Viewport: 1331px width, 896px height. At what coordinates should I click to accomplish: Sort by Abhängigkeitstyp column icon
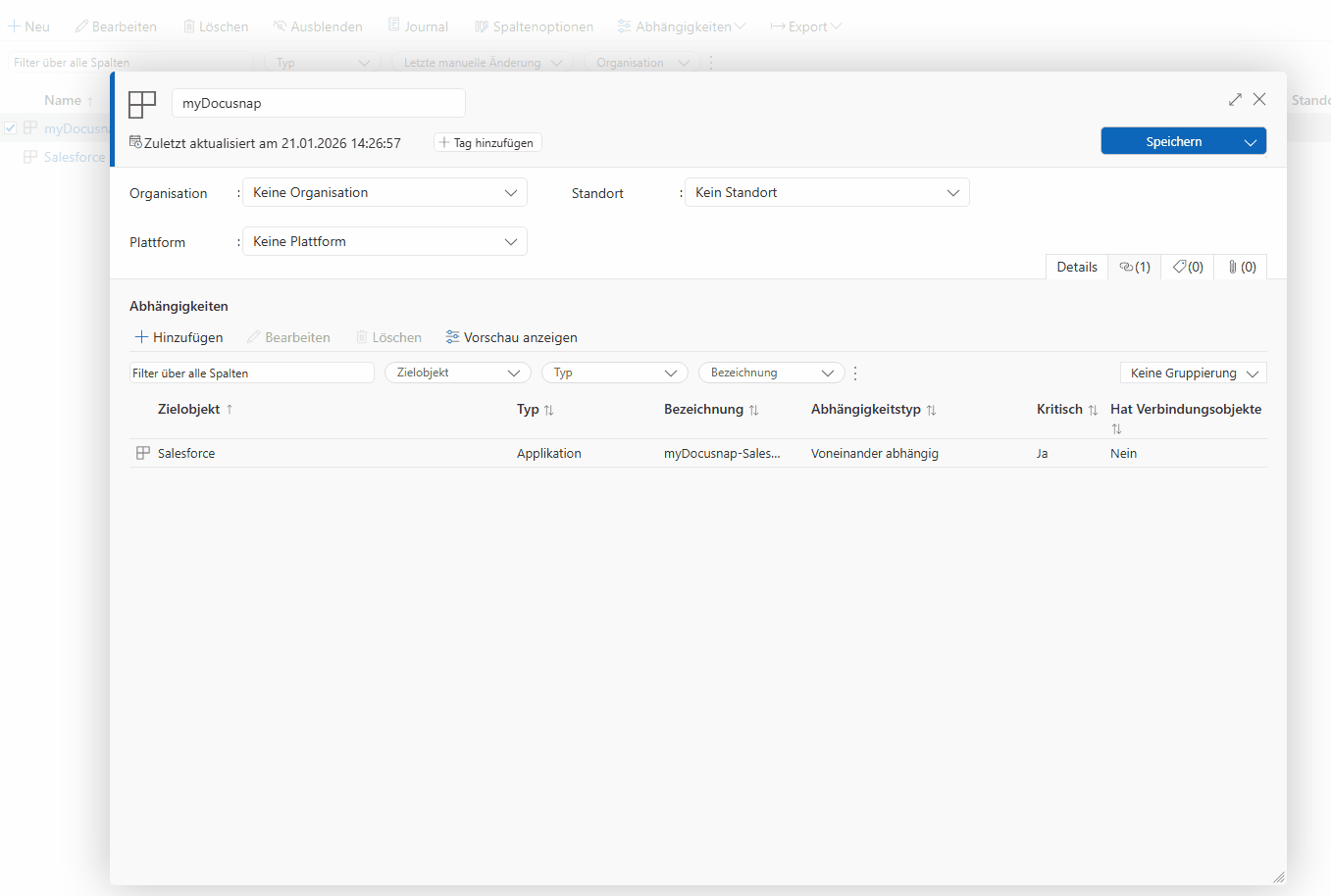(x=932, y=411)
